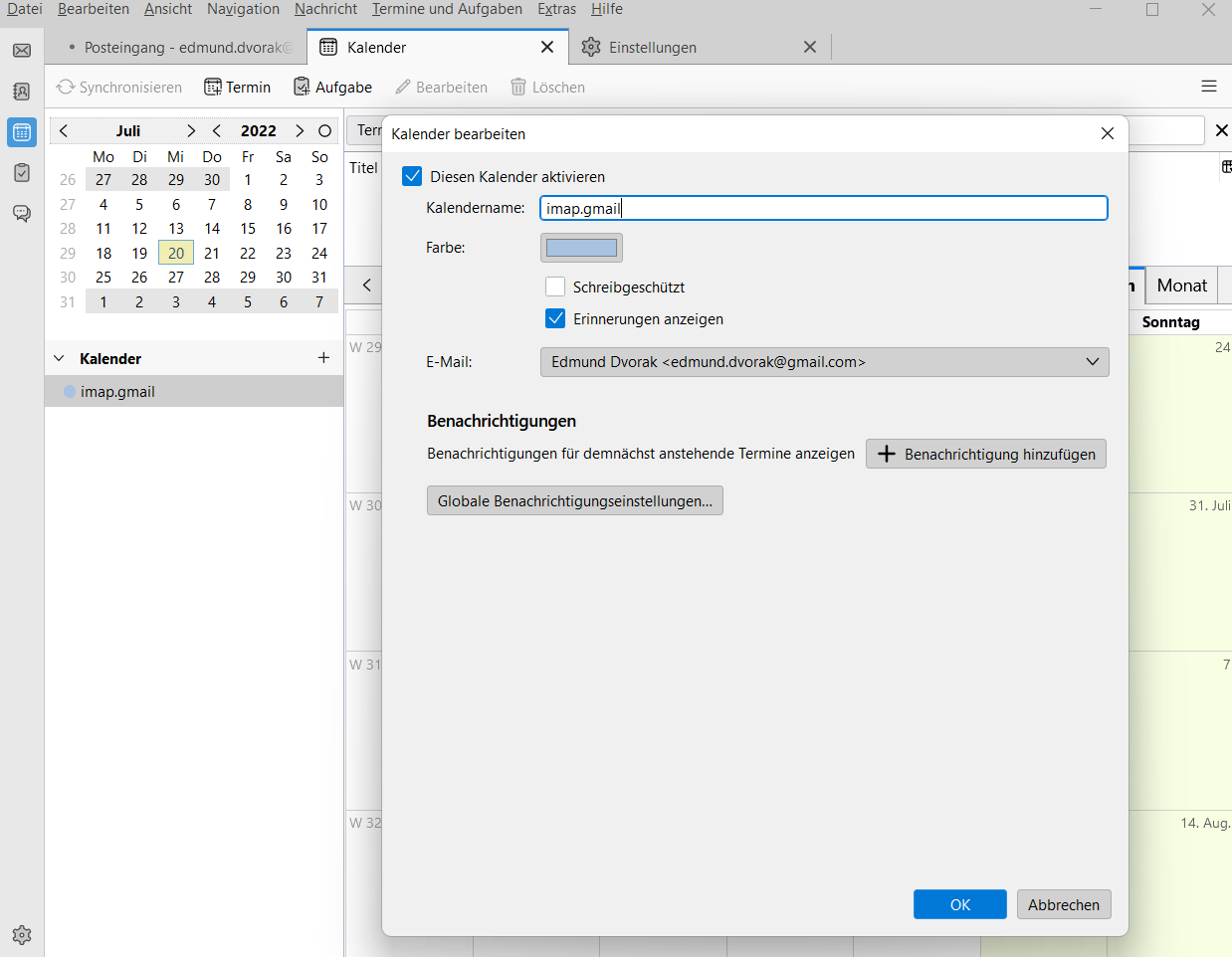
Task: Open the hamburger app menu
Action: click(1209, 87)
